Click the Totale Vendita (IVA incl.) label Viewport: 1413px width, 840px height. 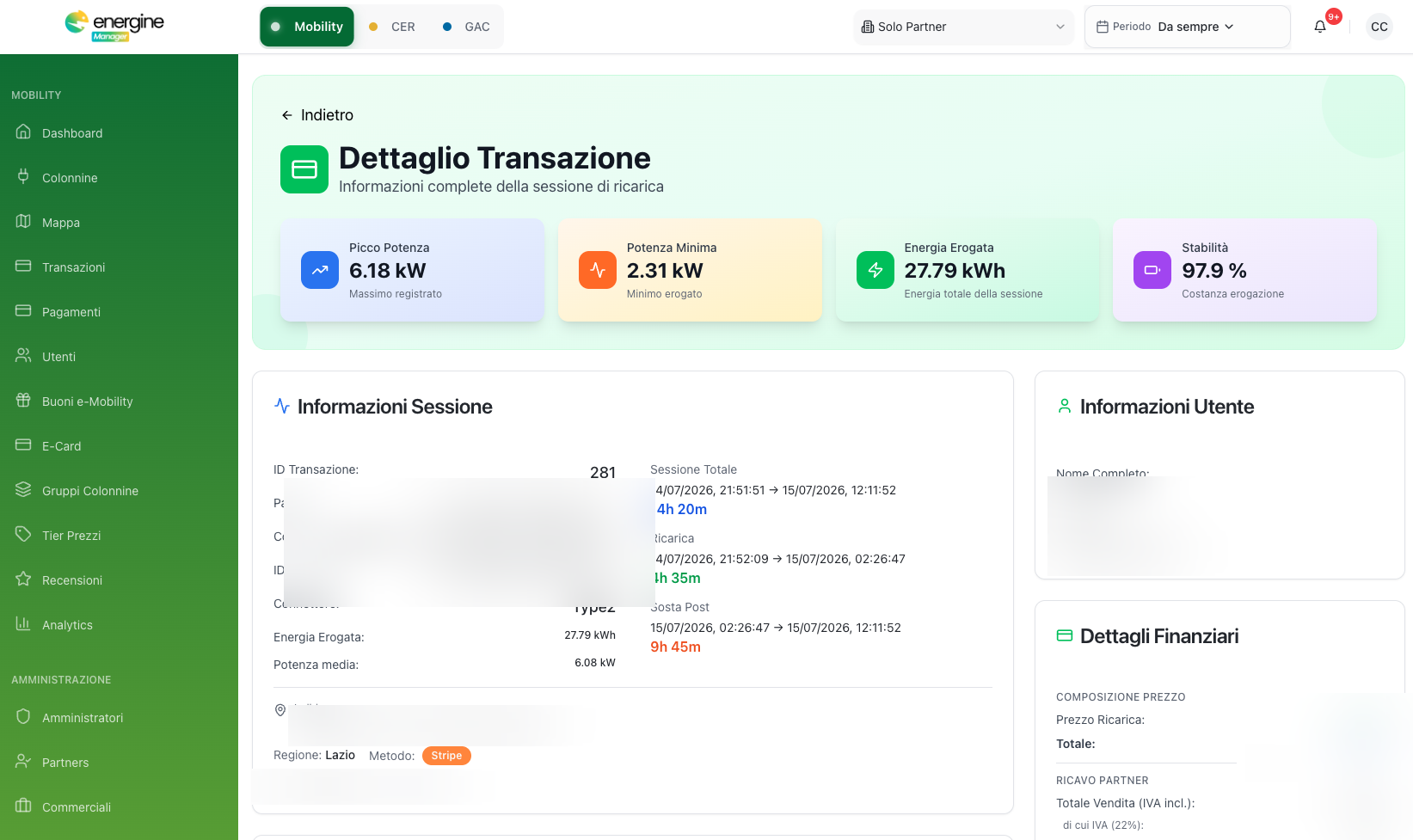tap(1125, 803)
